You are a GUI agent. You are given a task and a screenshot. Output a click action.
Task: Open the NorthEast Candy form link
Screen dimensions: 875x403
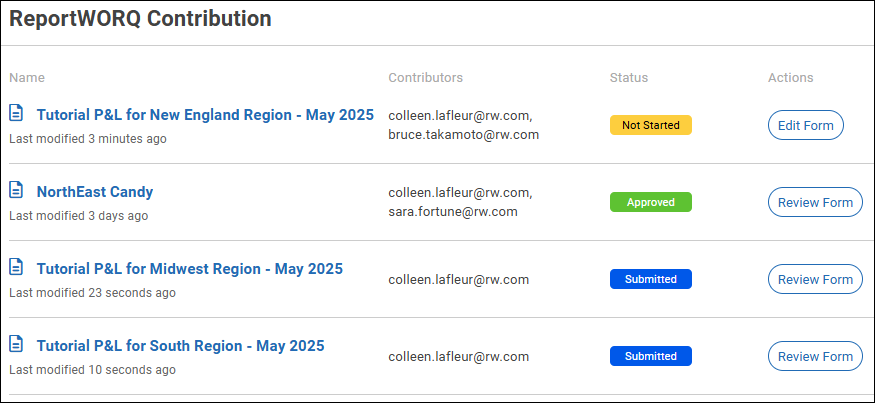[95, 192]
